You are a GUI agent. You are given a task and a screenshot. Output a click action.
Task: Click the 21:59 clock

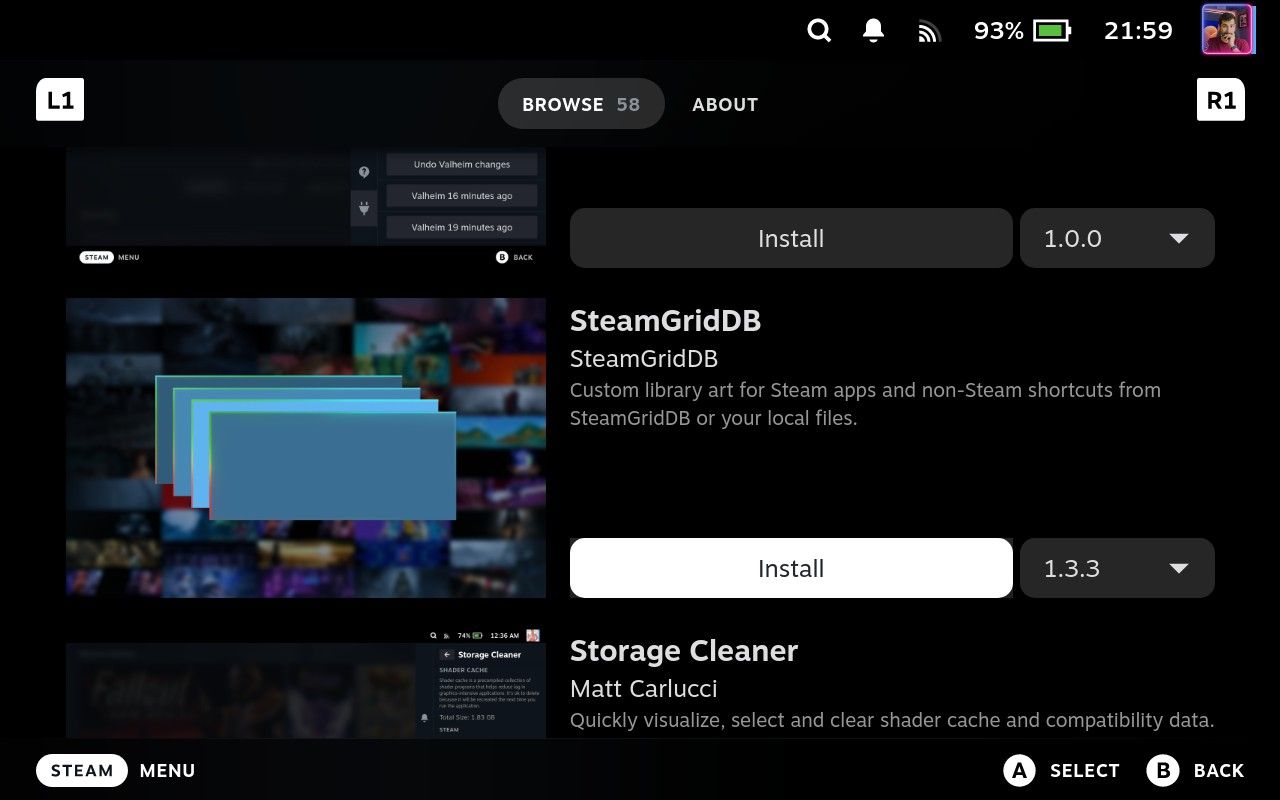click(1138, 31)
